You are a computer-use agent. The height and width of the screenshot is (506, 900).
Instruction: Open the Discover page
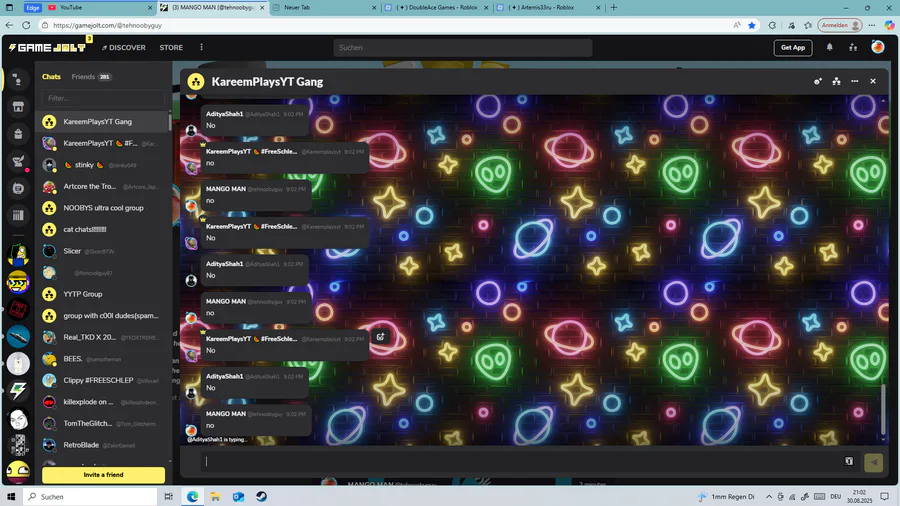tap(123, 48)
